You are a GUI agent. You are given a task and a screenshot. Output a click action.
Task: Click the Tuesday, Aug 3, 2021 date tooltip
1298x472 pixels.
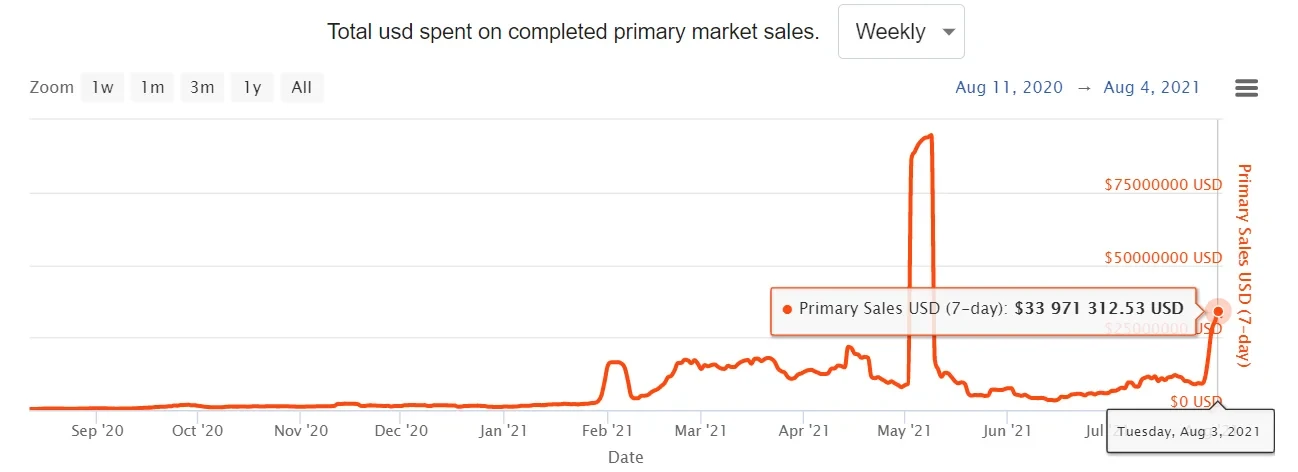(1190, 431)
